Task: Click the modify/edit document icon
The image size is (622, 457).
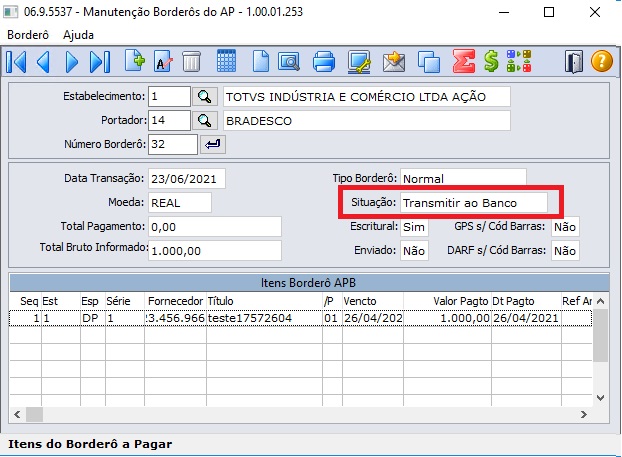Action: [x=163, y=61]
